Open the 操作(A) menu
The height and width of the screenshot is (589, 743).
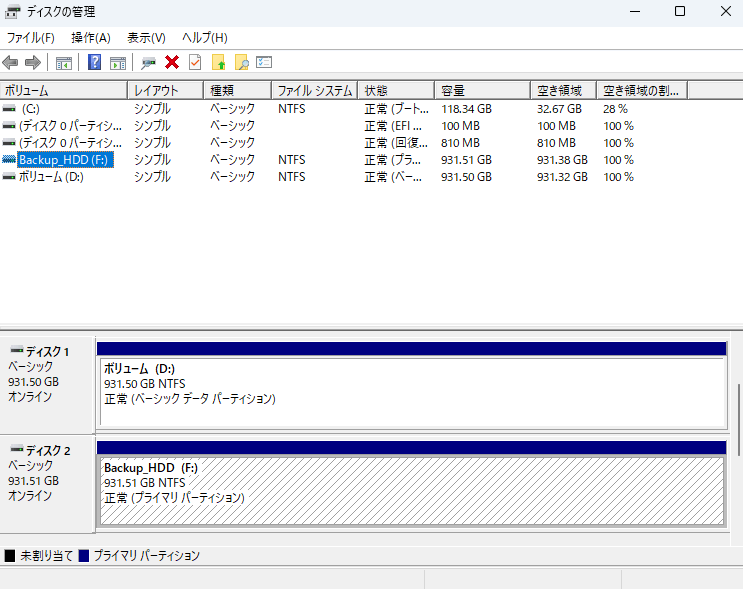click(x=91, y=38)
